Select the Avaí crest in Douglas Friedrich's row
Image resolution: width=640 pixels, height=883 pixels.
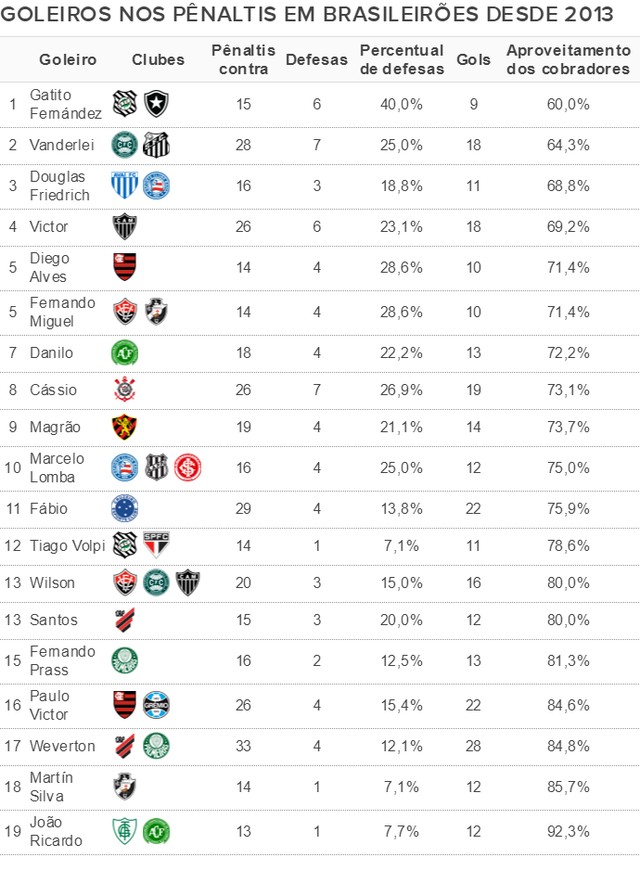[x=123, y=185]
